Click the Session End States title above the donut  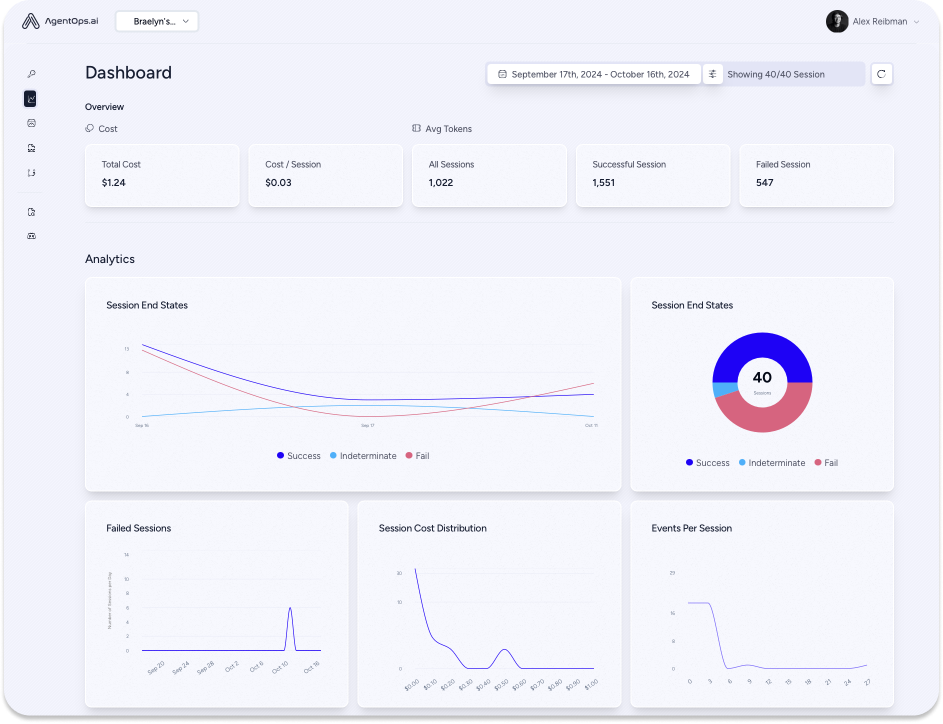(x=692, y=305)
